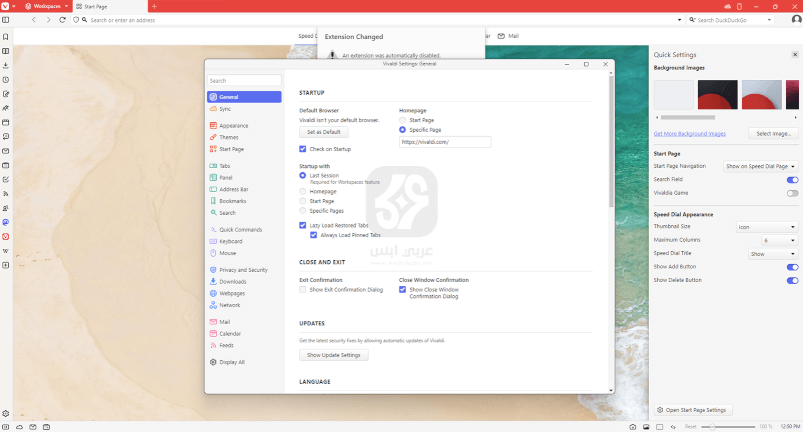Close the Quick Settings panel
Screen dimensions: 803x432
click(795, 54)
